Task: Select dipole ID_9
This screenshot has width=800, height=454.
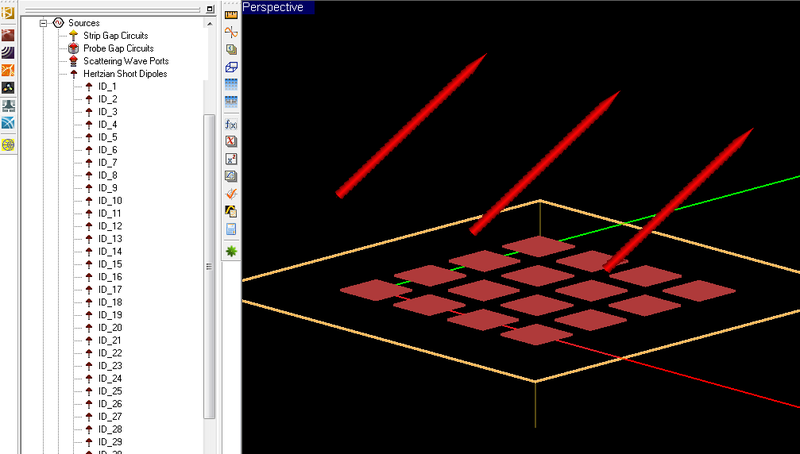Action: pos(108,188)
